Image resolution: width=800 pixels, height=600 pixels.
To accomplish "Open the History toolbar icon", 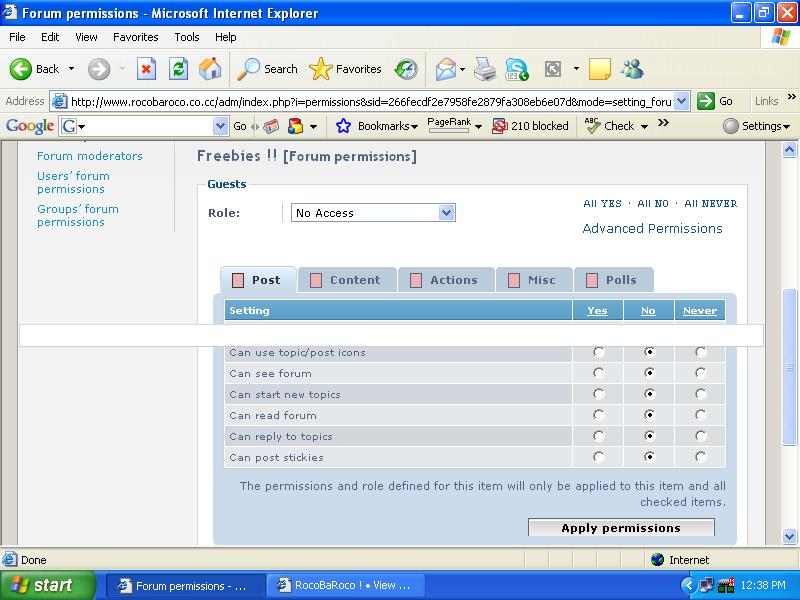I will pos(406,69).
